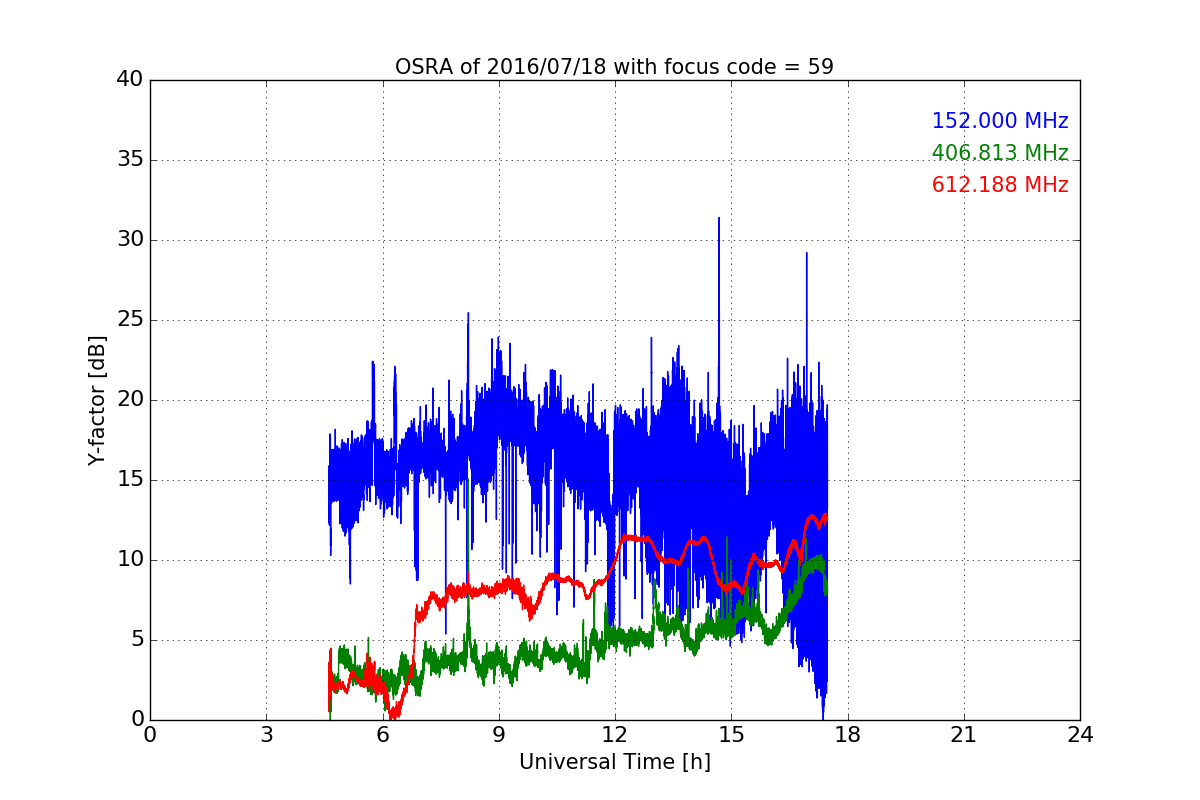Select the 406.813 MHz legend label
Viewport: 1200px width, 800px height.
(1000, 153)
